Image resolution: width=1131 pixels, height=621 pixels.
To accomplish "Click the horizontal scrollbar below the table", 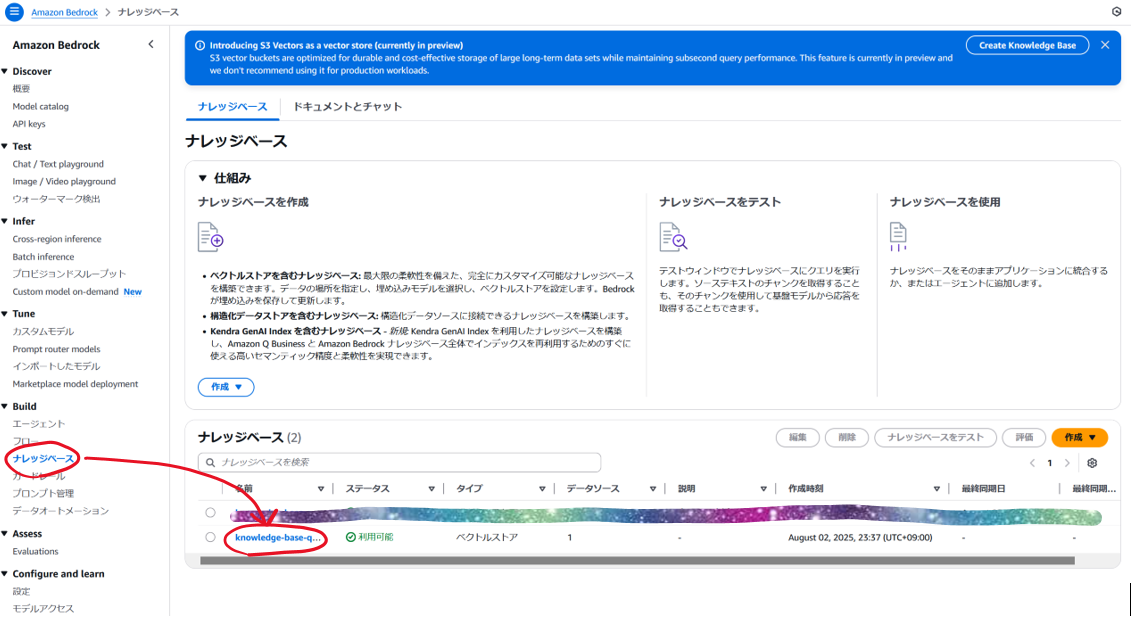I will (637, 560).
